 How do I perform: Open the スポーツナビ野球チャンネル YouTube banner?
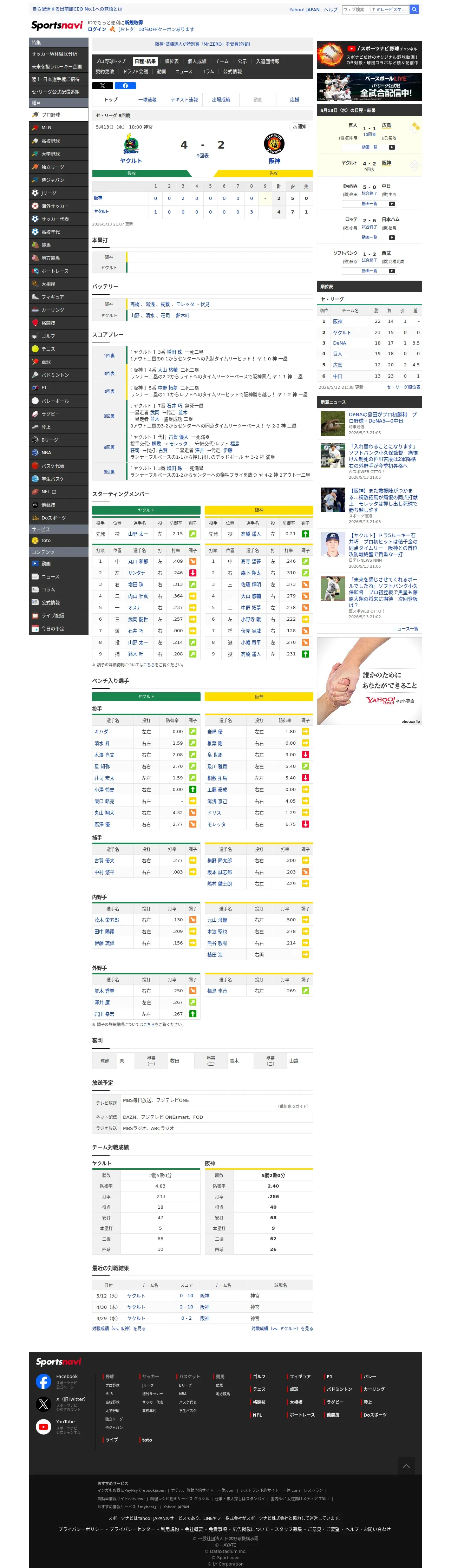[370, 55]
